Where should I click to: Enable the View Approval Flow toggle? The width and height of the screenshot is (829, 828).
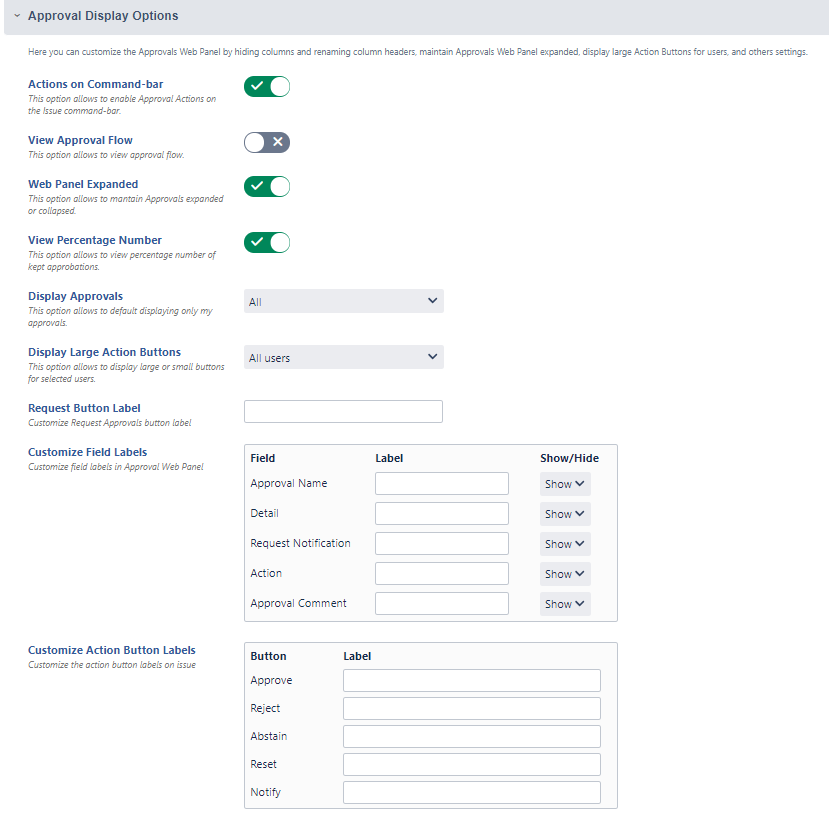267,142
